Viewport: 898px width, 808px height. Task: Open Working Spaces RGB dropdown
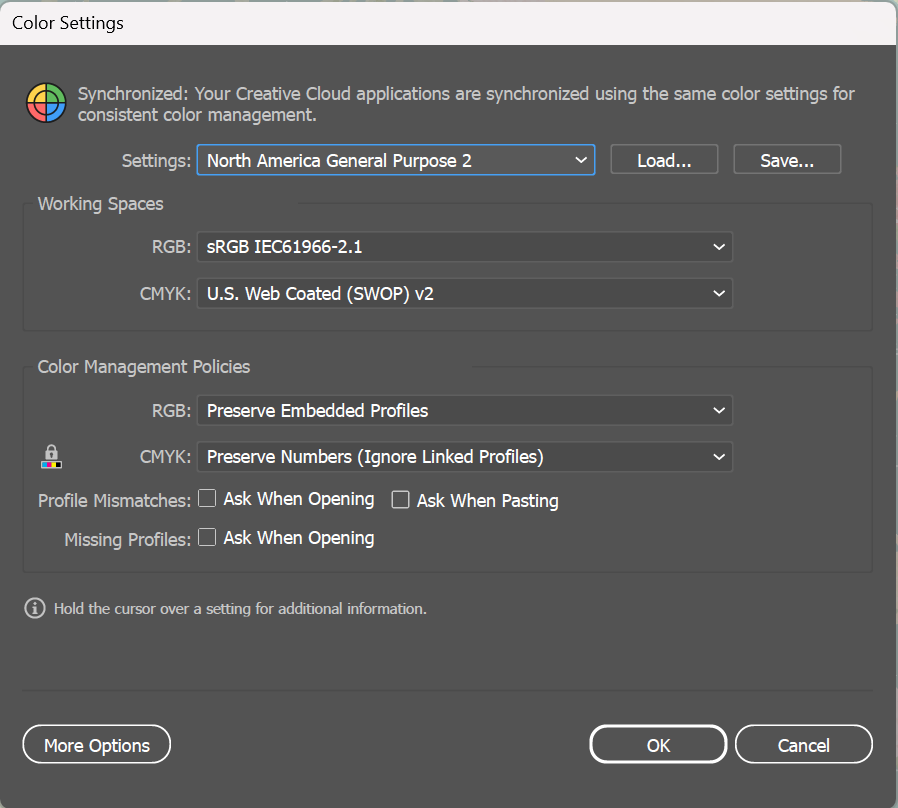[464, 247]
